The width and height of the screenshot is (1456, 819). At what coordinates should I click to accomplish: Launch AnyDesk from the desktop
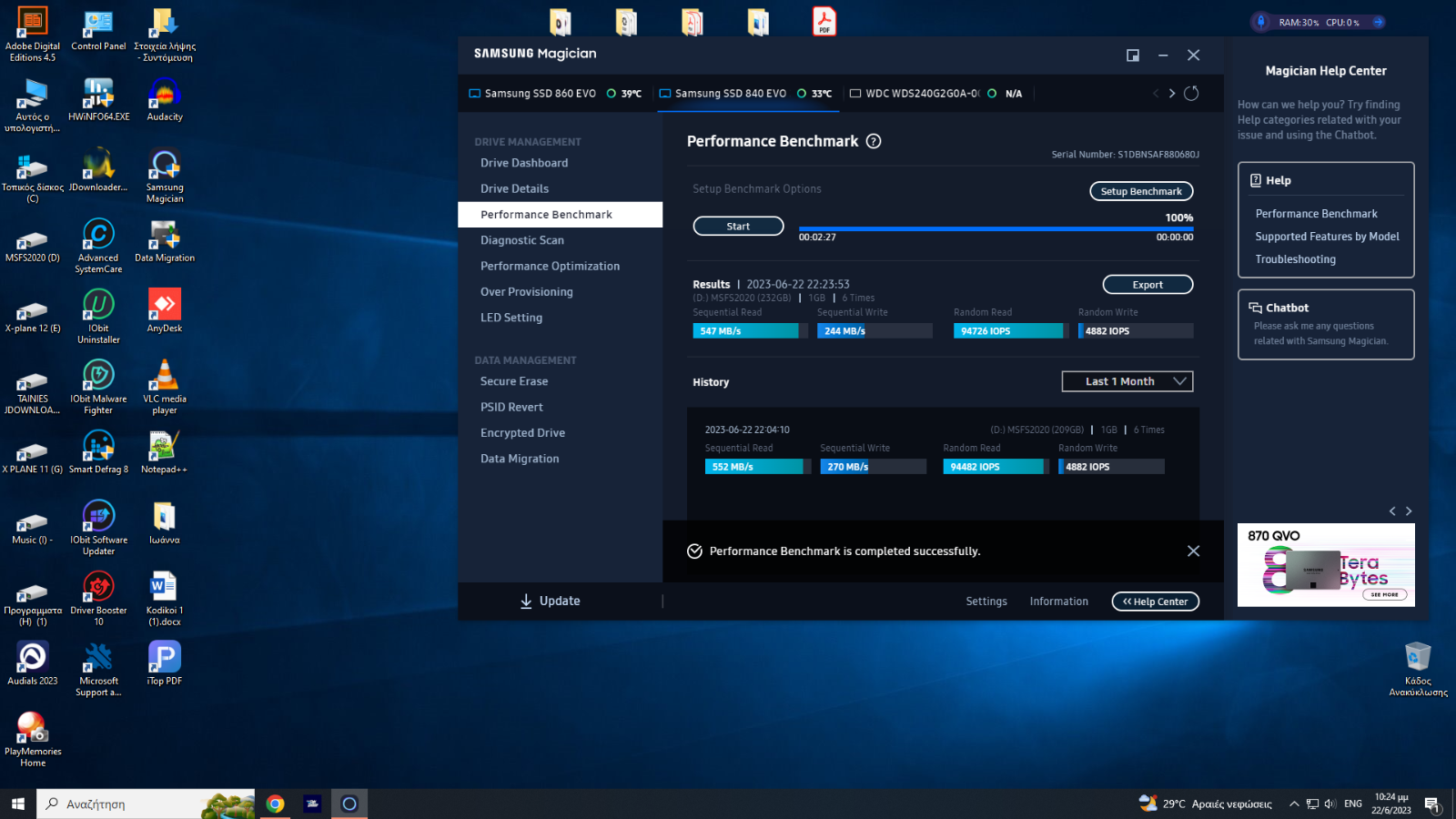point(165,311)
